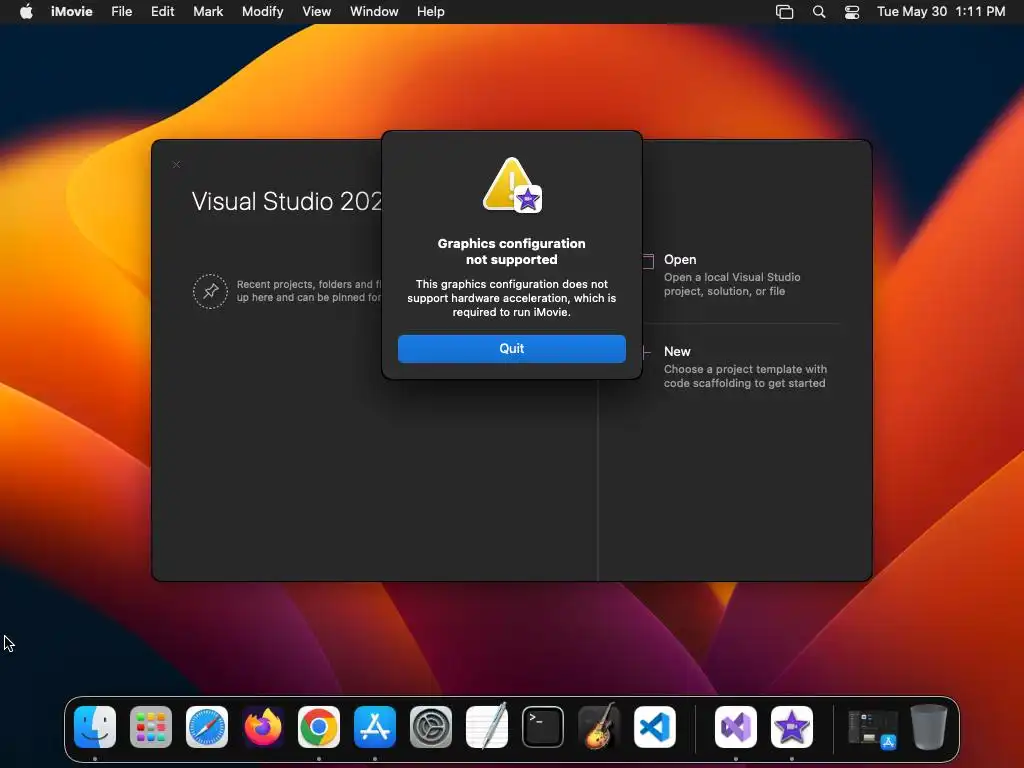Open TextEdit from the Dock

(487, 726)
